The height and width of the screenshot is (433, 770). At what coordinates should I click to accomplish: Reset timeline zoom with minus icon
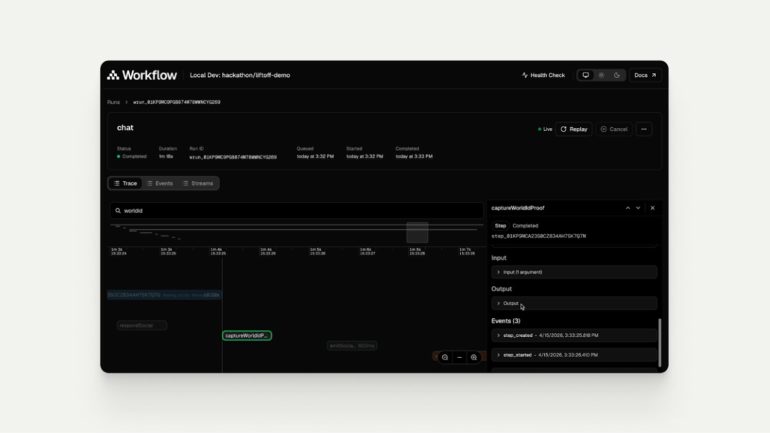[x=459, y=357]
